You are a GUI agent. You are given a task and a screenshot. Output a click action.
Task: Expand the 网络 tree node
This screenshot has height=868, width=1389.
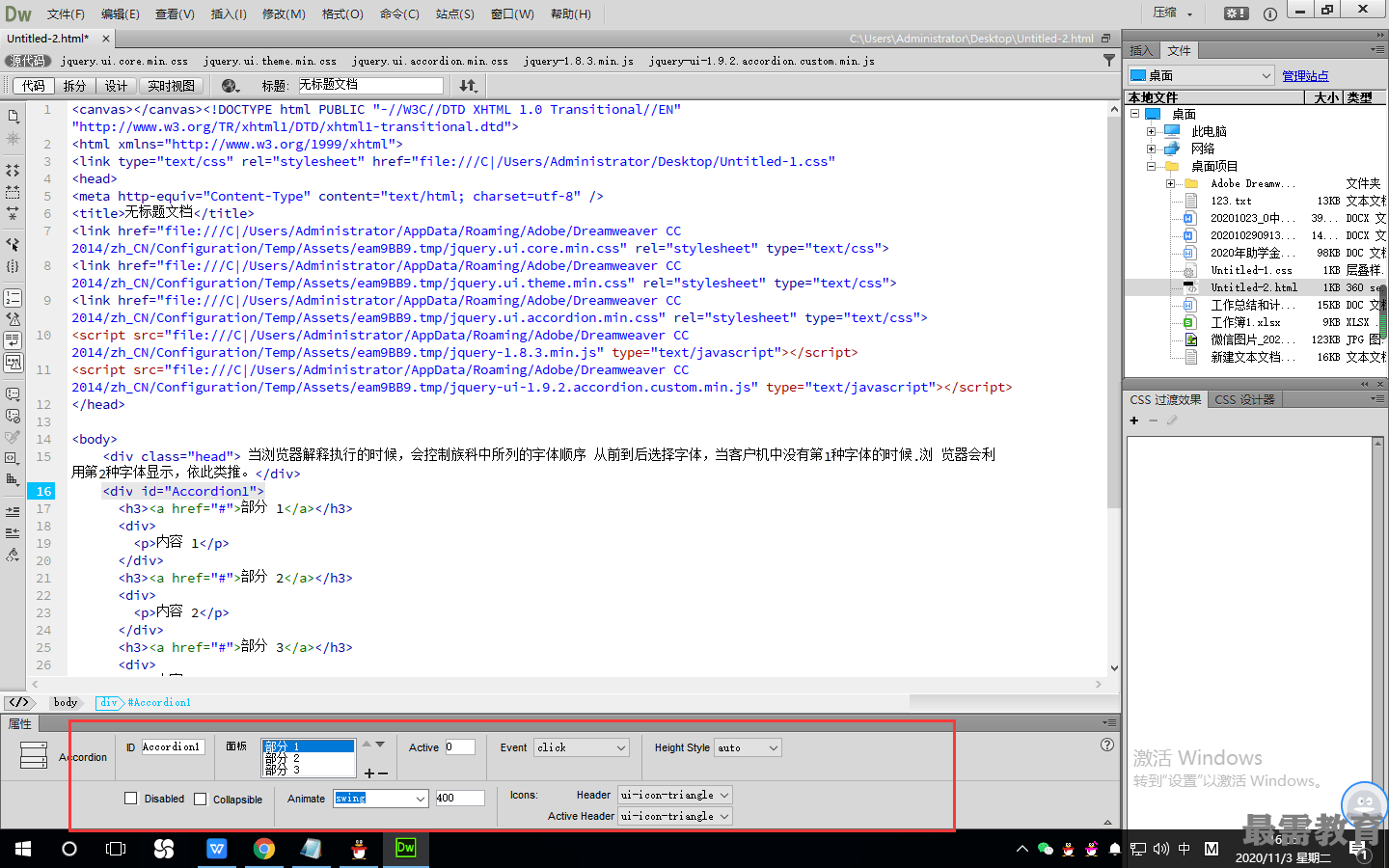[x=1151, y=149]
